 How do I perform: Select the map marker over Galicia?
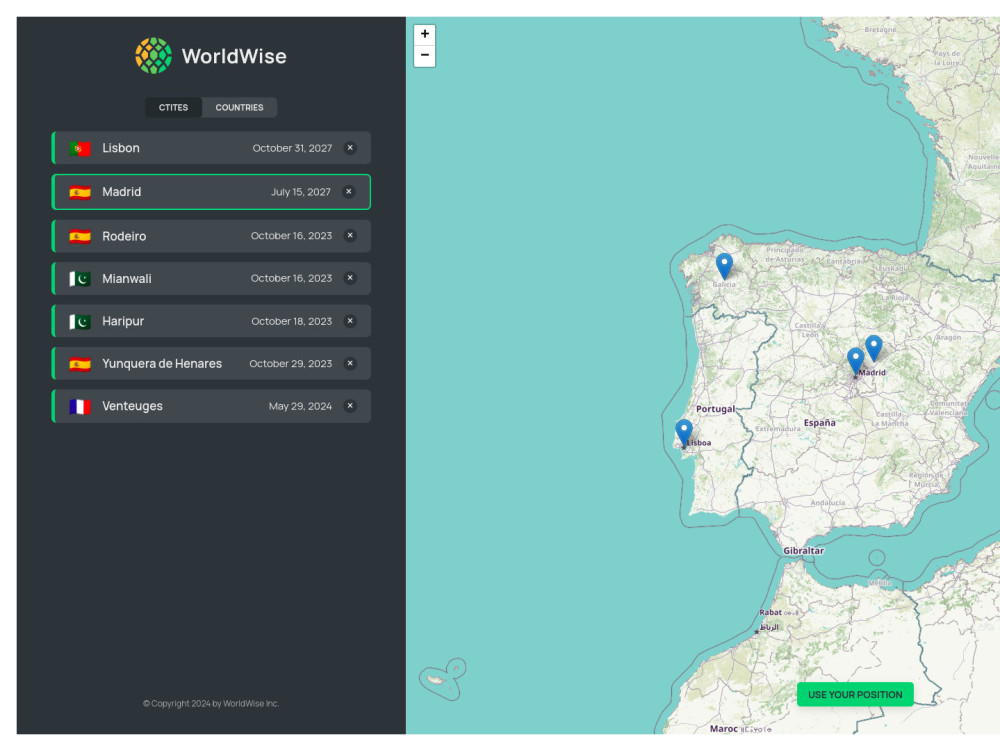point(724,266)
